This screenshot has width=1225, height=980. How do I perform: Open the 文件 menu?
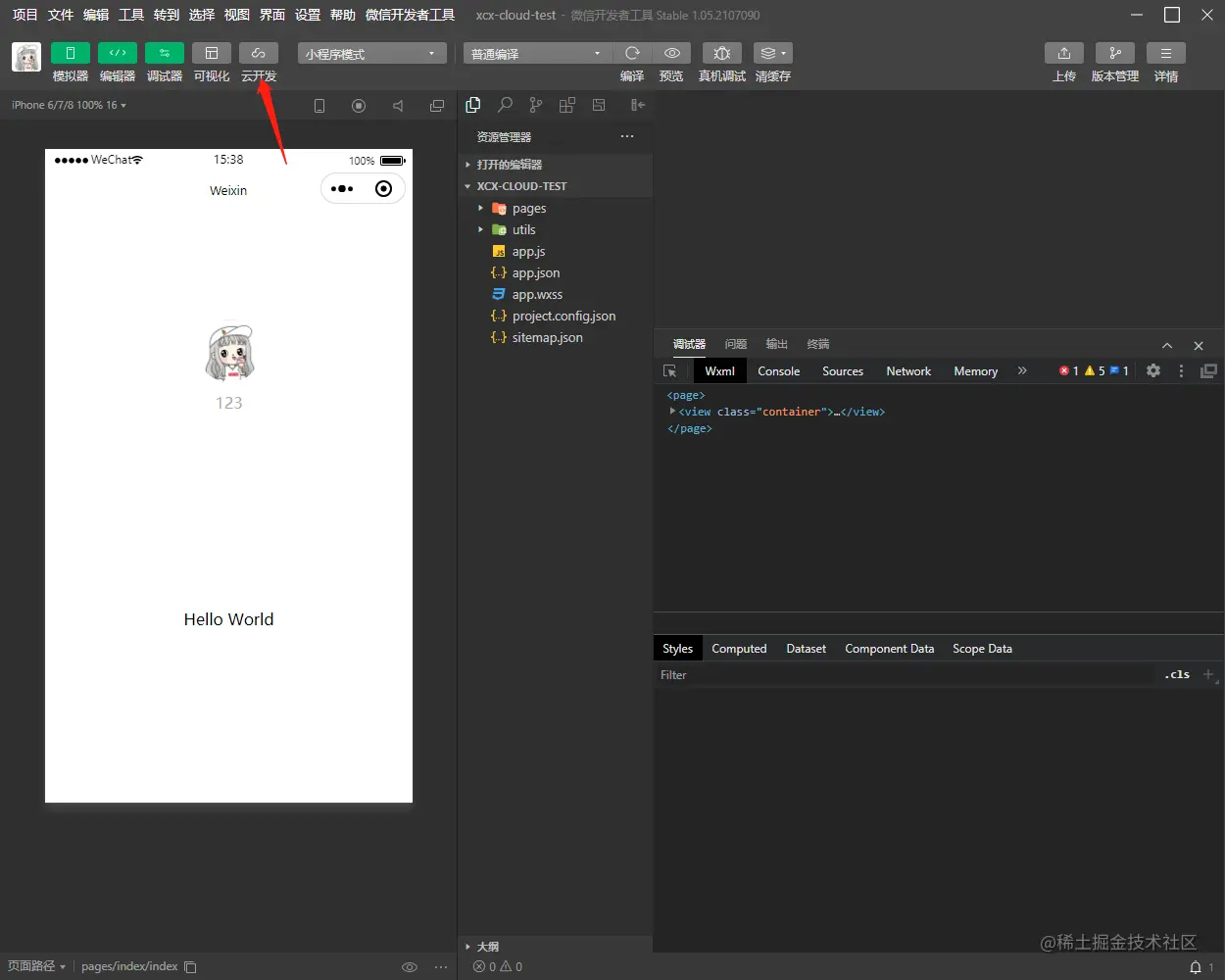coord(61,15)
